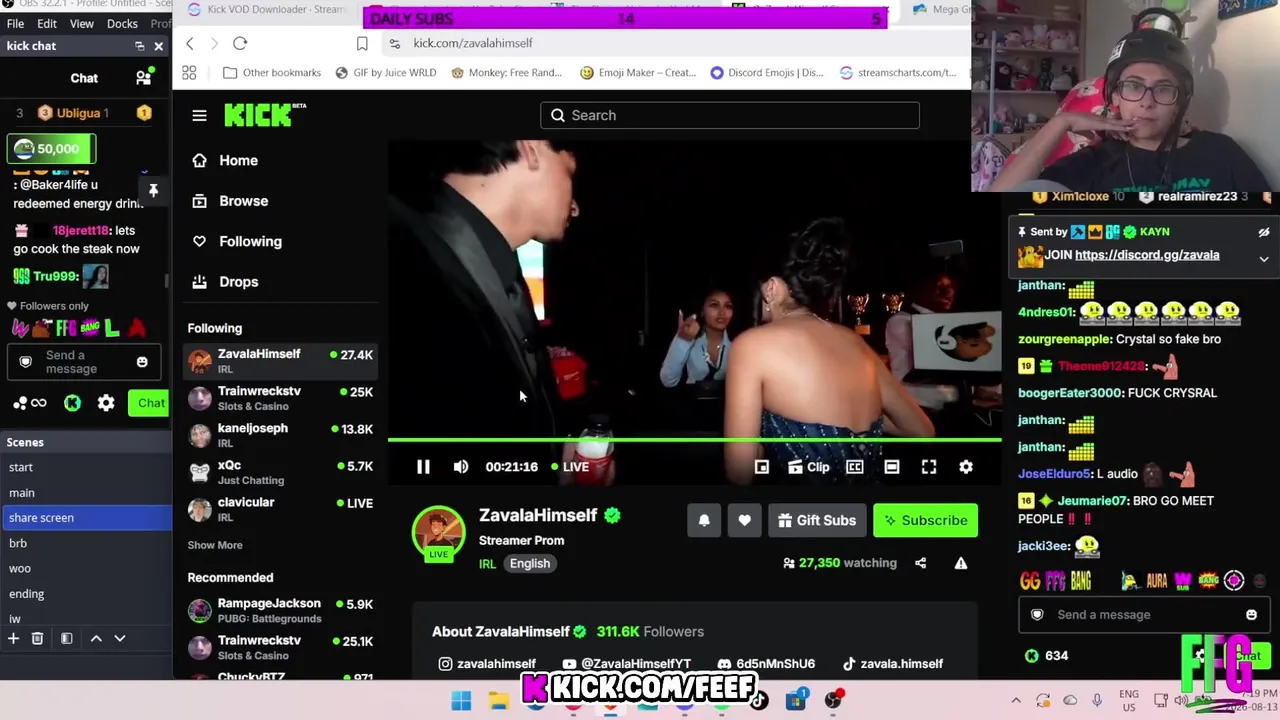Toggle closed captions on the player
The width and height of the screenshot is (1280, 720).
coord(855,467)
